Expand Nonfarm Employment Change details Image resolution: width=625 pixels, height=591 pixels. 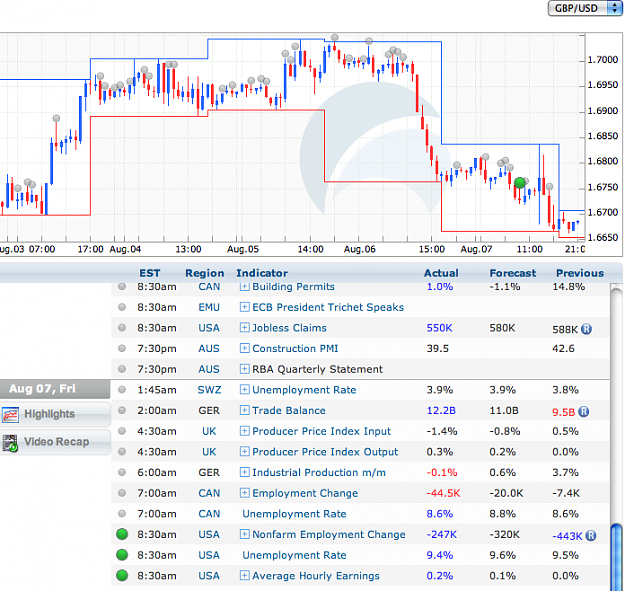[x=244, y=534]
